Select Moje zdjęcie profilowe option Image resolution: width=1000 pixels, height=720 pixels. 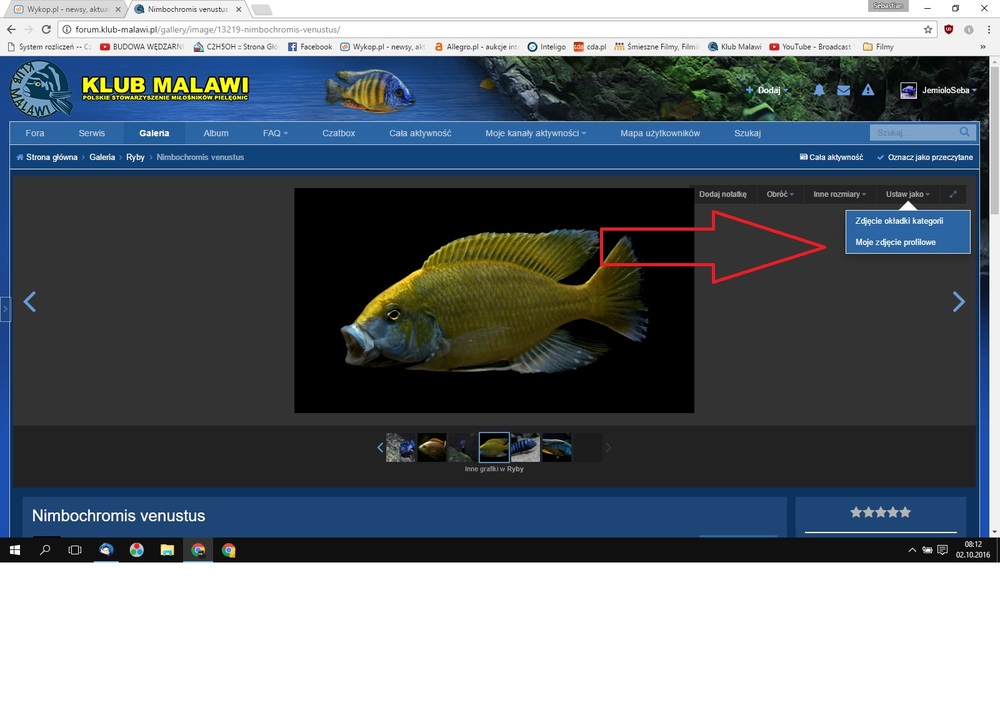pyautogui.click(x=895, y=242)
